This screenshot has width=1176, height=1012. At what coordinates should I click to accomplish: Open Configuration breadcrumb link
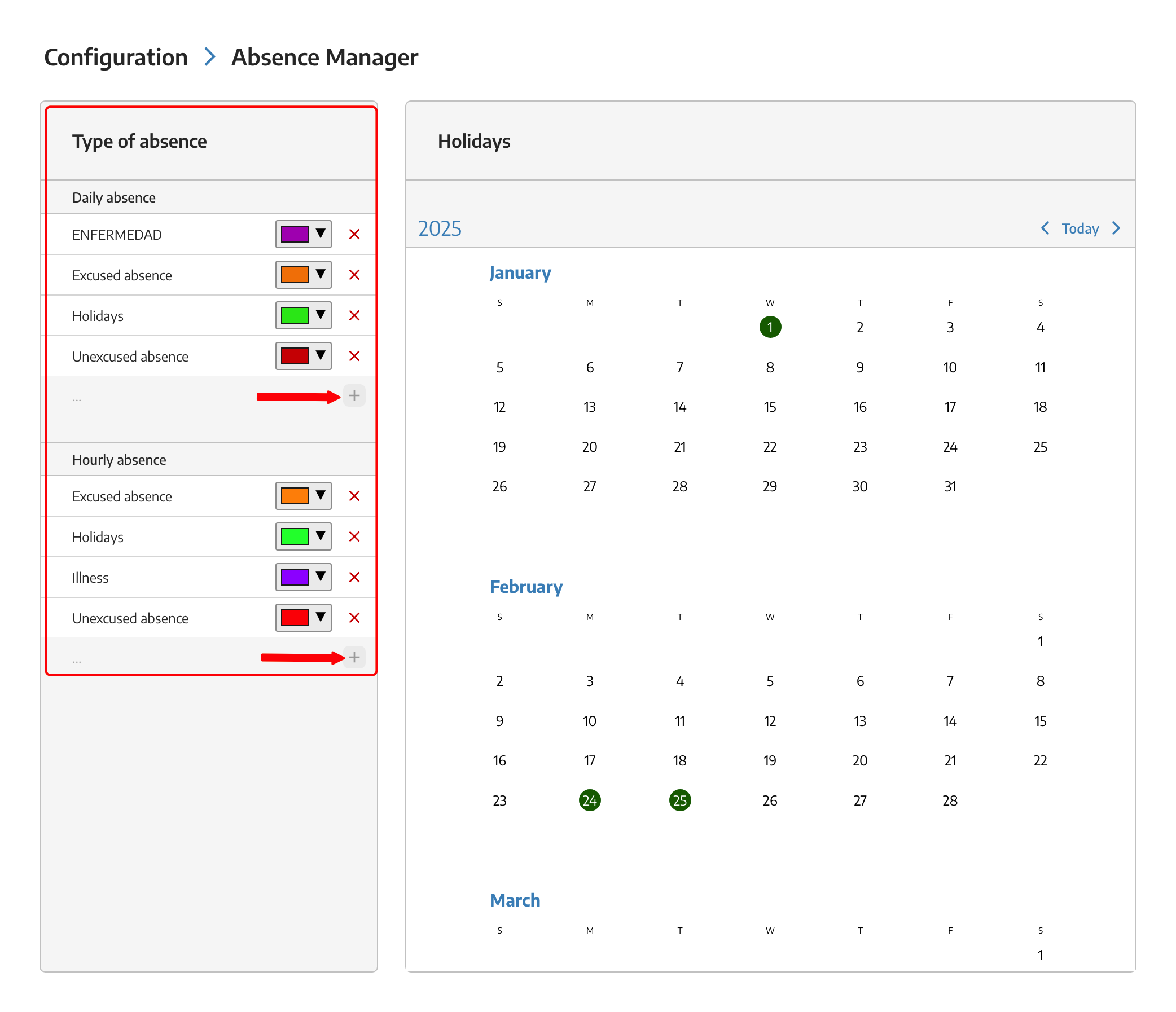click(x=116, y=58)
